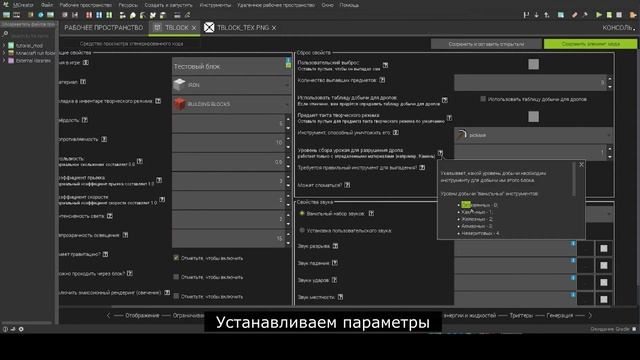
Task: Open help icon beside Звук местности
Action: click(x=340, y=297)
